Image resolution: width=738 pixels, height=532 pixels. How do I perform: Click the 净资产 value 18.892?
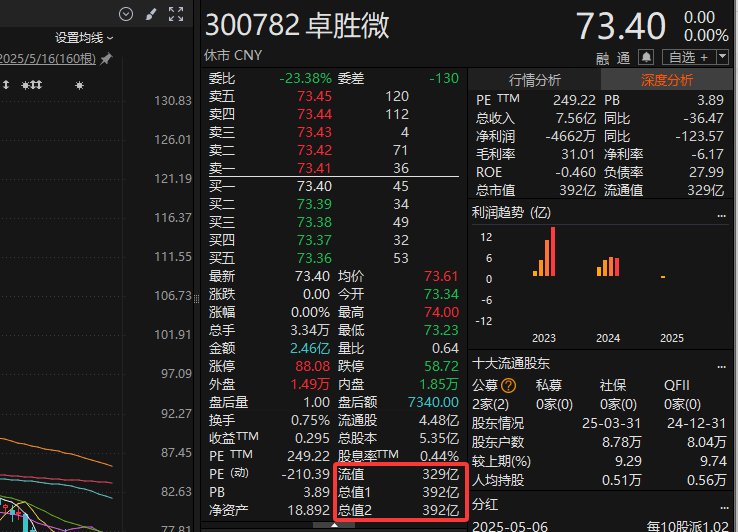(x=308, y=510)
